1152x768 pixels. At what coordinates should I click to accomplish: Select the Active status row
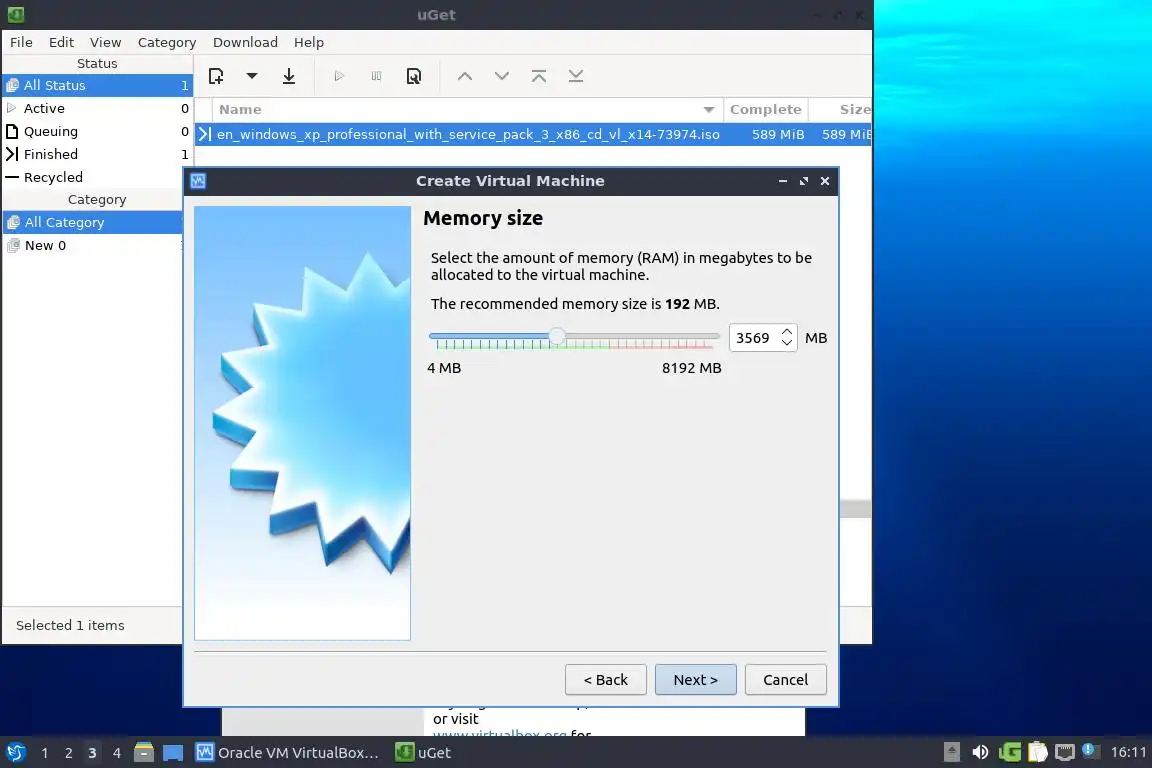click(x=97, y=108)
